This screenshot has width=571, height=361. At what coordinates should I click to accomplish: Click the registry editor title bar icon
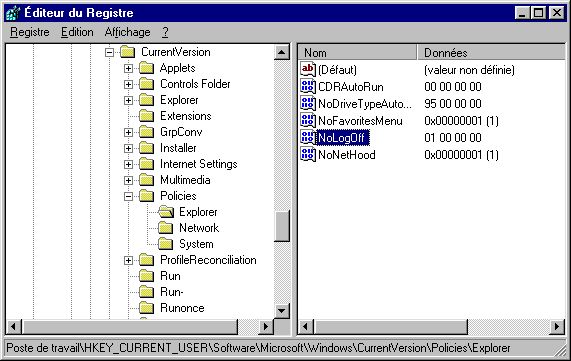tap(13, 13)
